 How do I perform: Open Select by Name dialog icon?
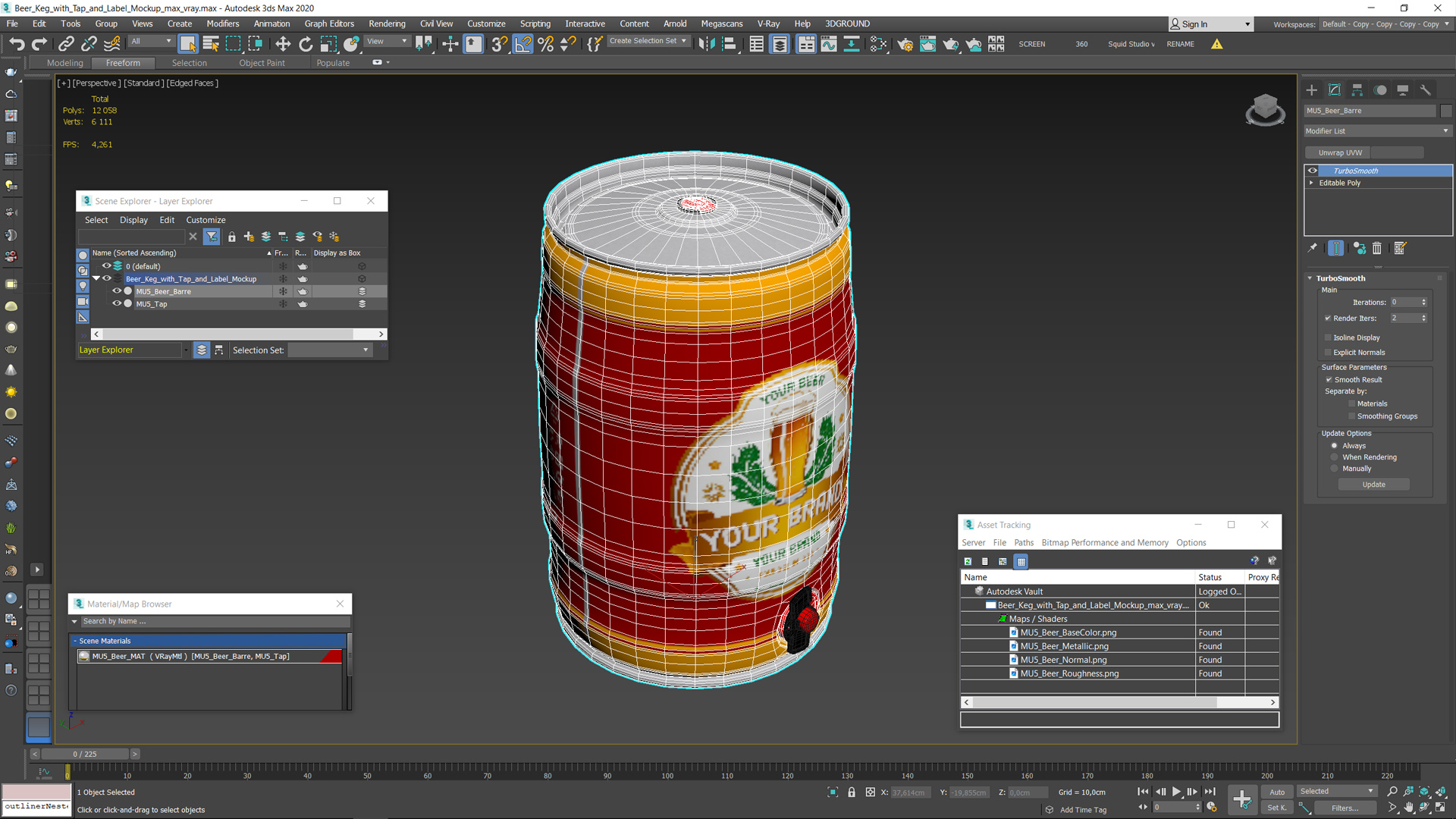click(x=211, y=44)
